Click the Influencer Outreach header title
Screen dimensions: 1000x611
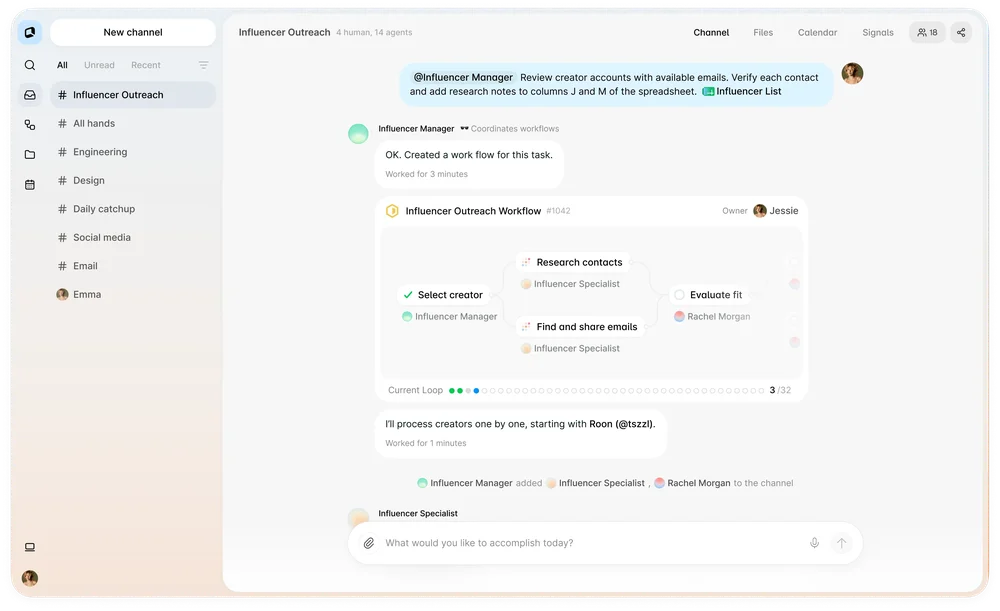[284, 33]
